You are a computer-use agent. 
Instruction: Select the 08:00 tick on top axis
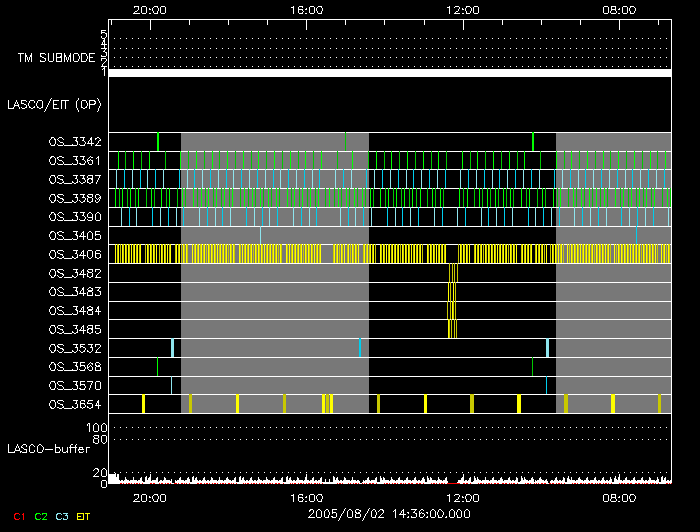(x=620, y=9)
